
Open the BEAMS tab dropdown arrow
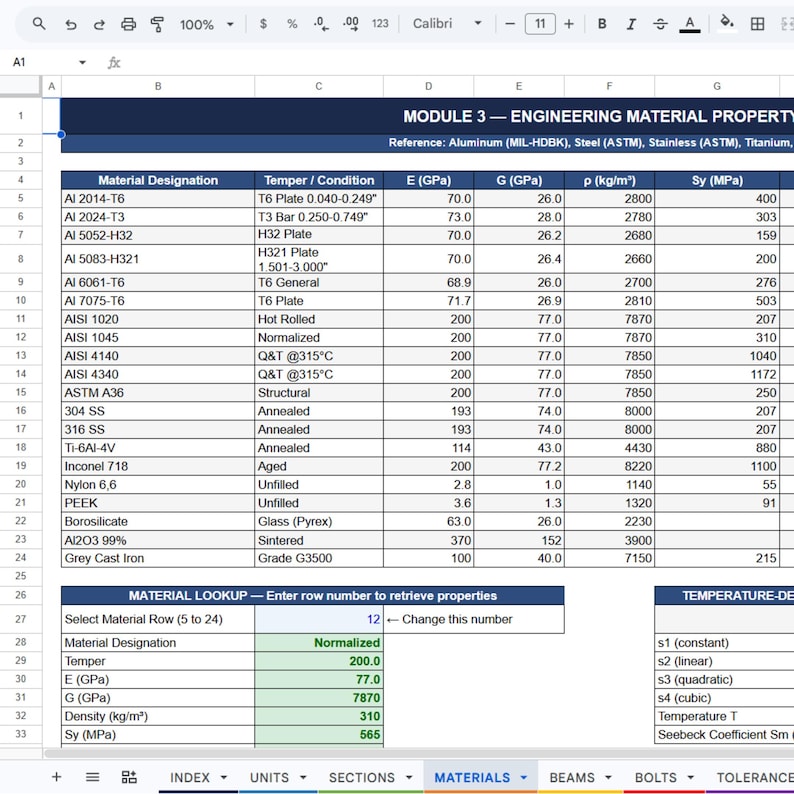(x=608, y=777)
